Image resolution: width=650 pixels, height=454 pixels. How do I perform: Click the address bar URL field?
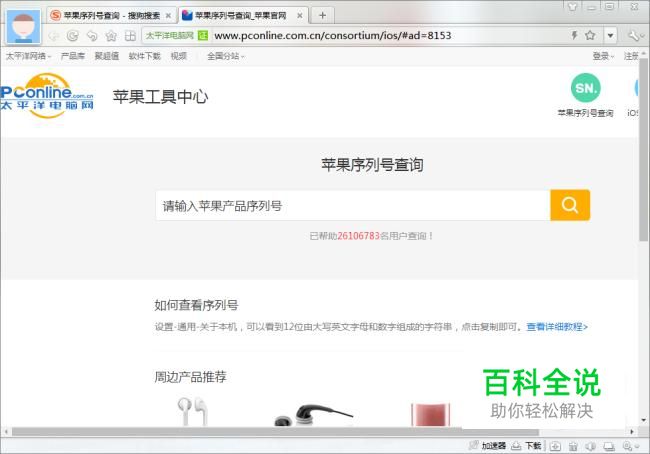[332, 36]
